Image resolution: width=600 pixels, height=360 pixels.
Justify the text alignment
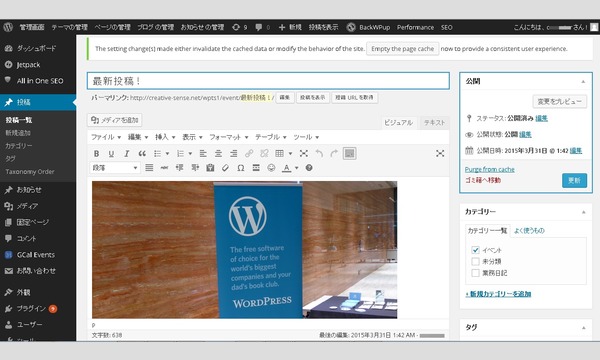click(x=149, y=168)
